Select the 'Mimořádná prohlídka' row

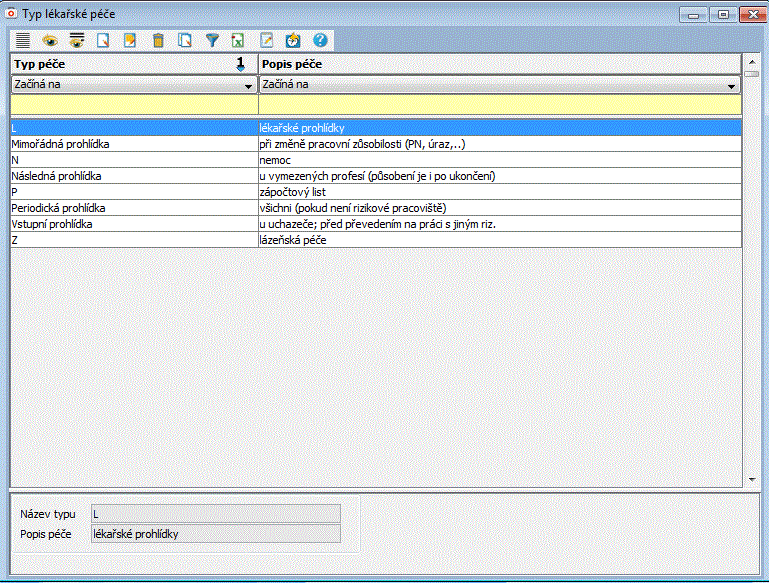[x=133, y=144]
